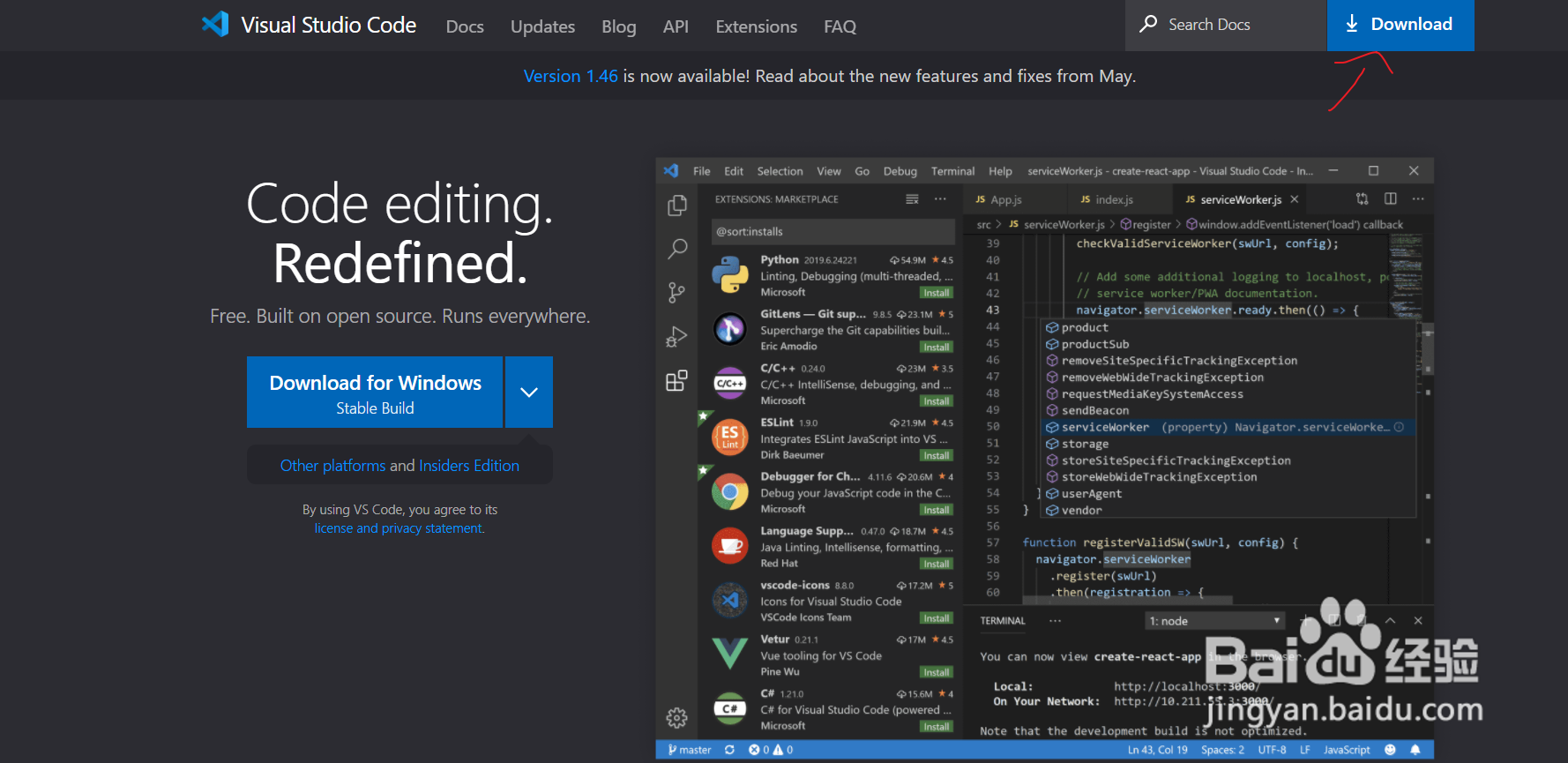
Task: Open the Insiders Edition link
Action: (x=469, y=465)
